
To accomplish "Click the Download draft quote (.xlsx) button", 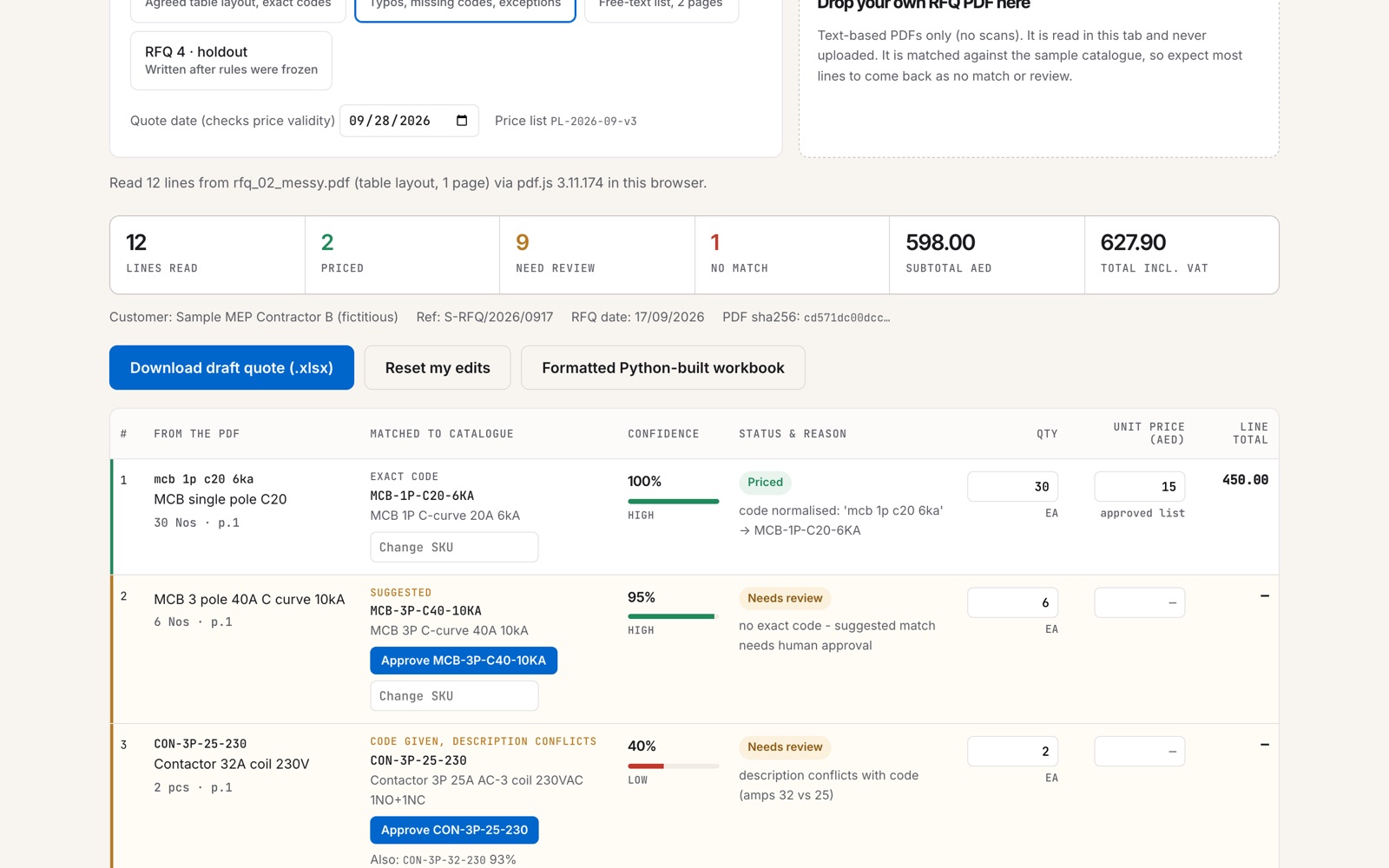I will tap(232, 368).
